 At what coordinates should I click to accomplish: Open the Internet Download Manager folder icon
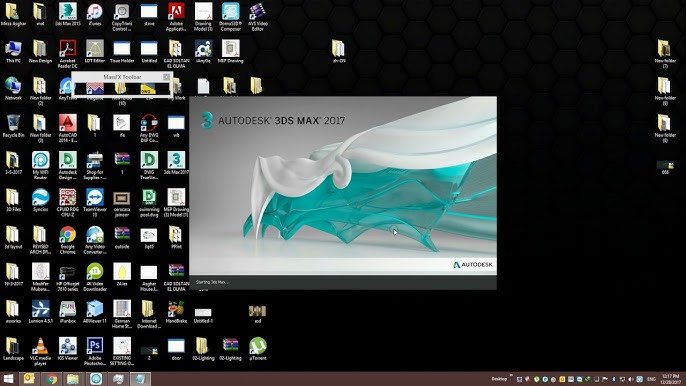pyautogui.click(x=149, y=314)
